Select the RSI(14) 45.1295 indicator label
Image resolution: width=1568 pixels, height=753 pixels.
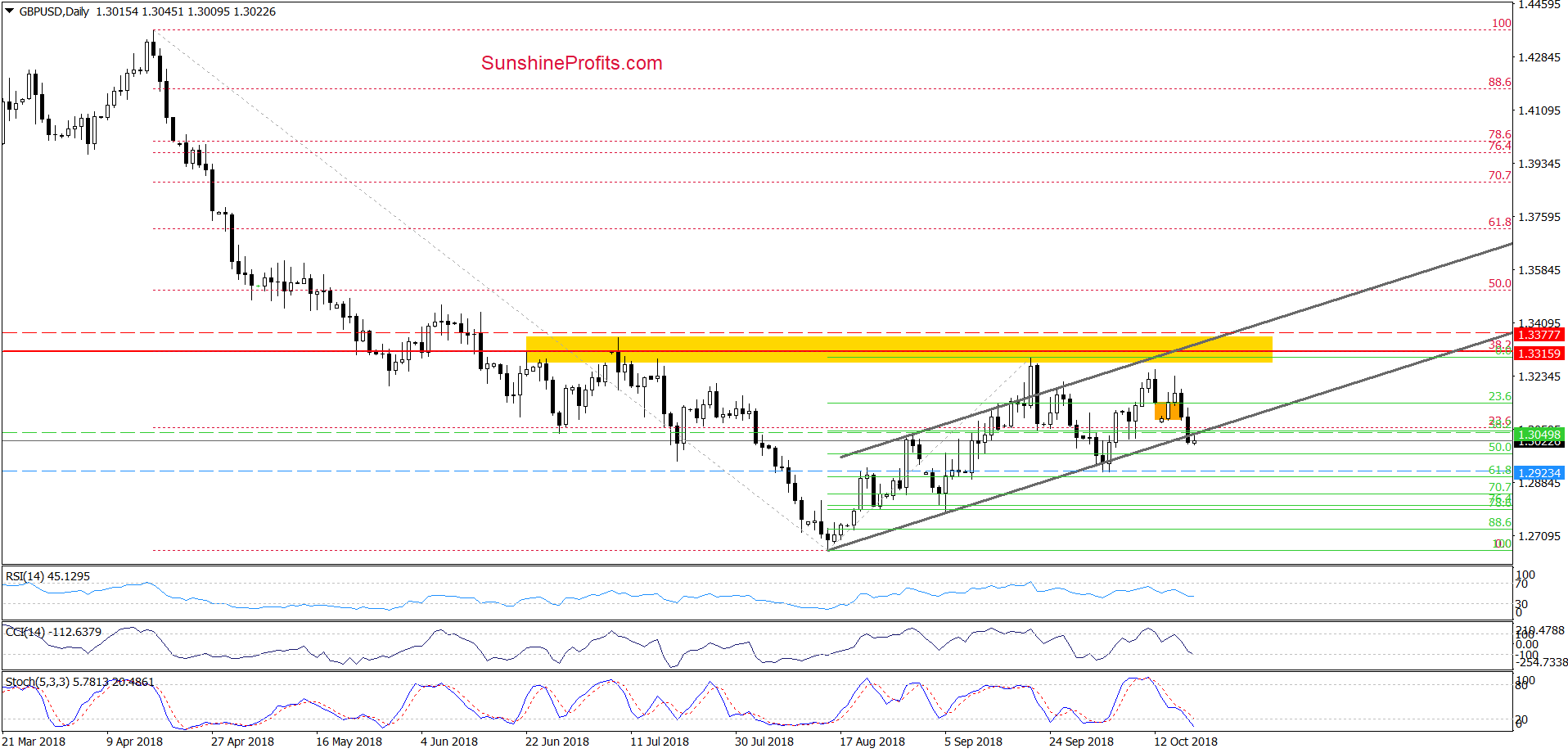(x=47, y=576)
